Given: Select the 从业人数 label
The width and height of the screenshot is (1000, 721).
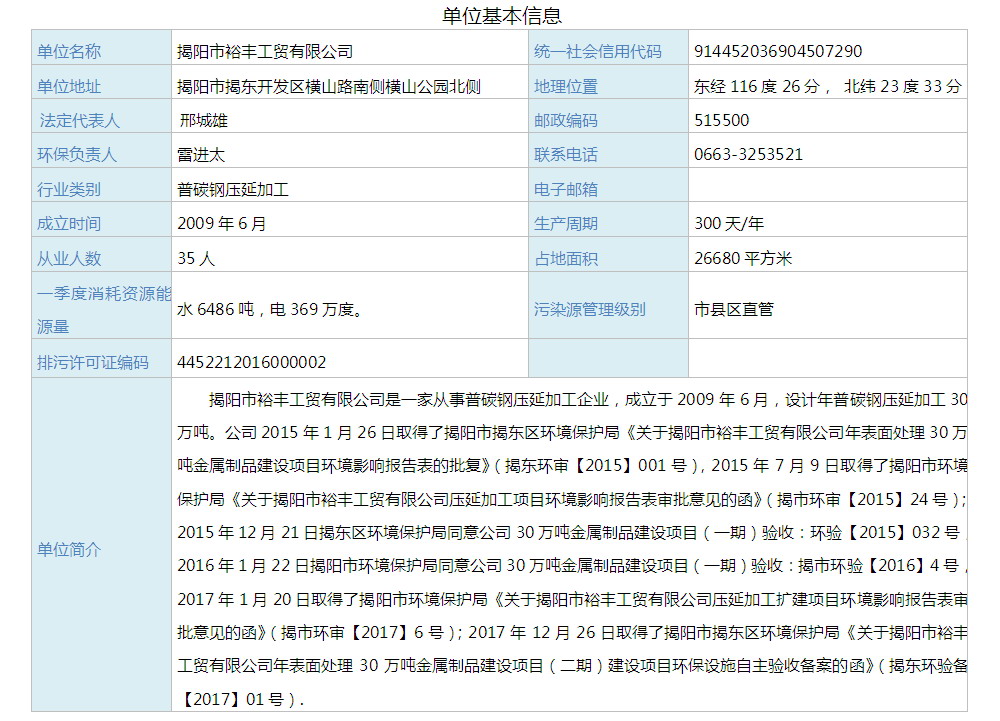Looking at the screenshot, I should (x=69, y=258).
